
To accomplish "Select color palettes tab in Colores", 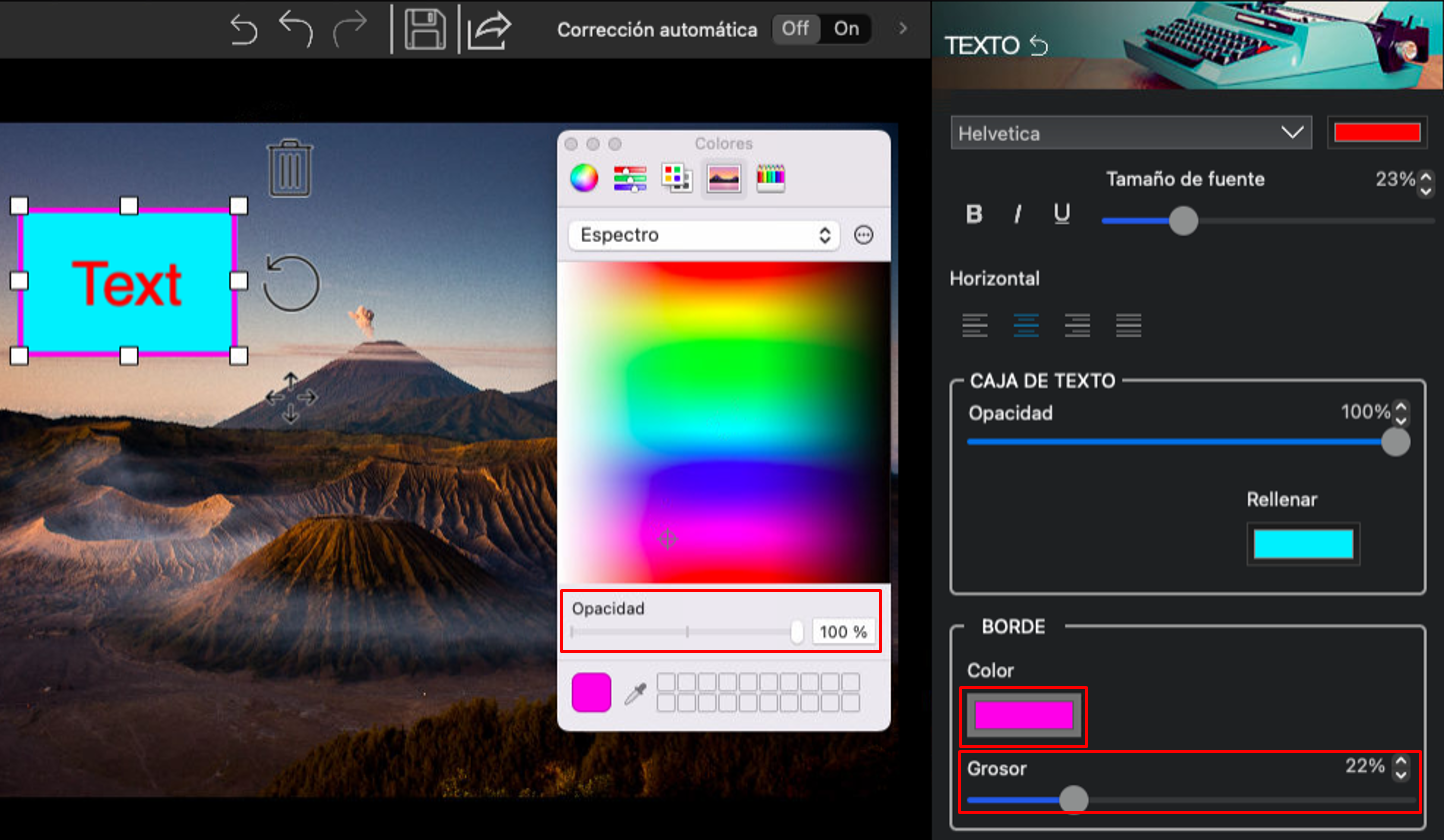I will (677, 178).
